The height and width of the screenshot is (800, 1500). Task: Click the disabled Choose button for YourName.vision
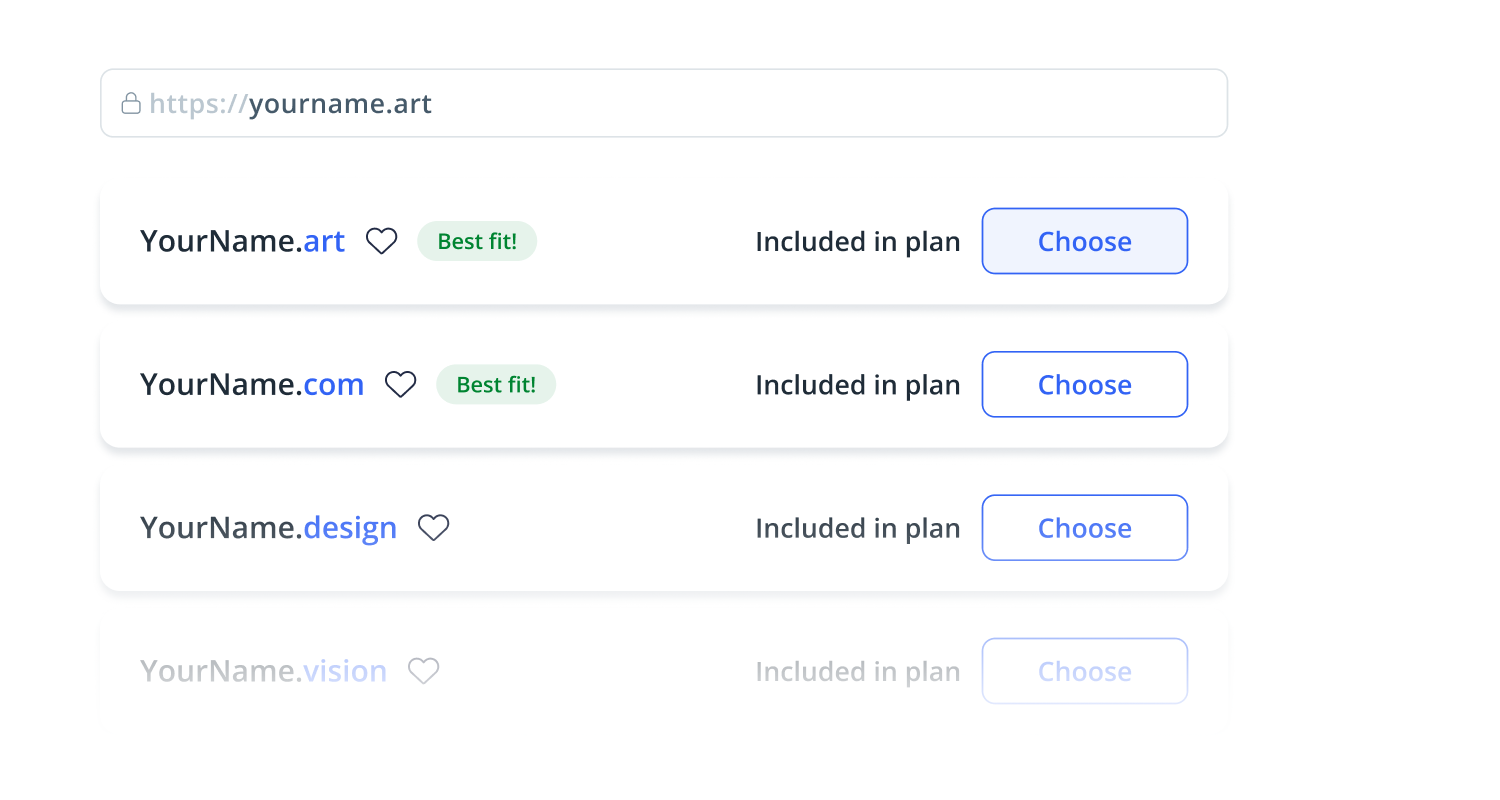tap(1084, 671)
